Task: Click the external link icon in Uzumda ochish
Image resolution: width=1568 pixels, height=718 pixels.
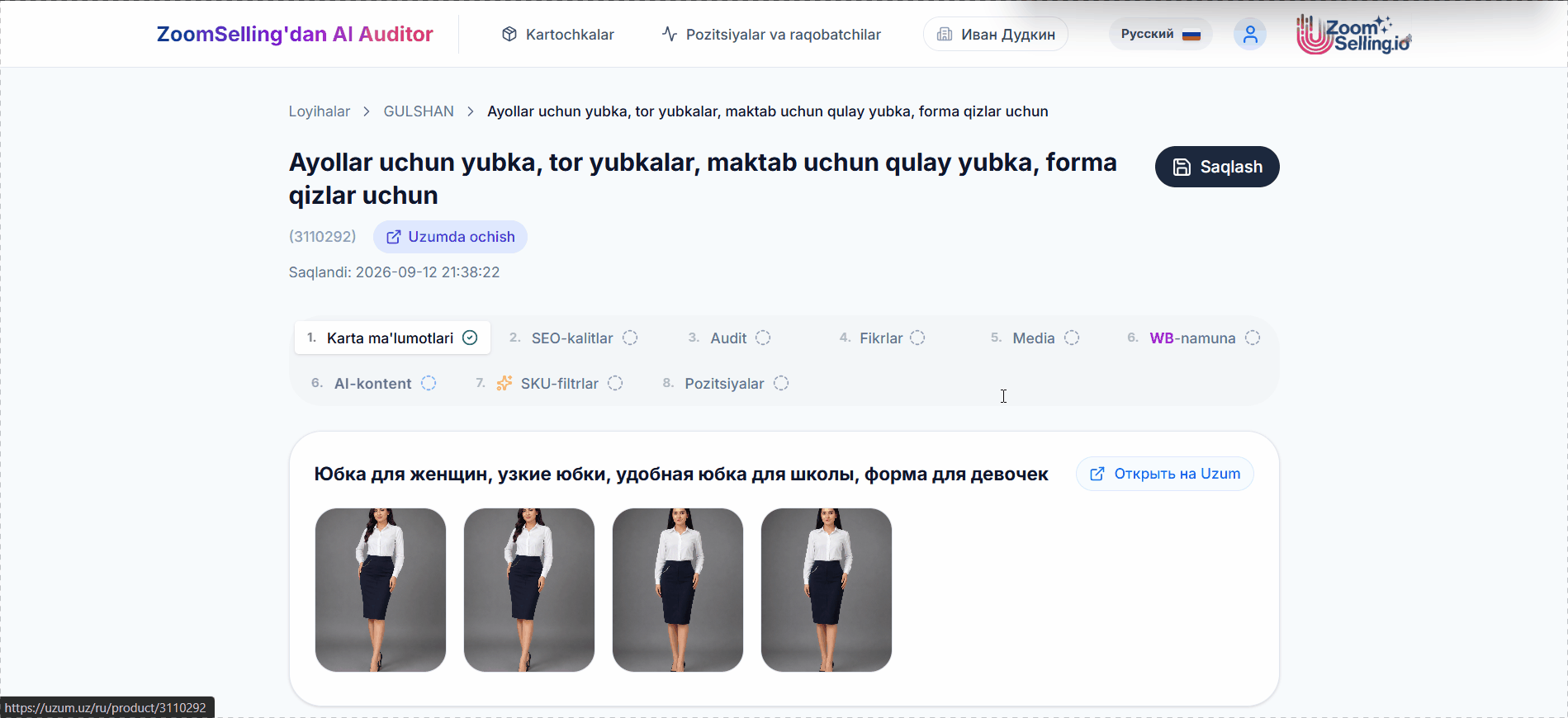Action: coord(394,237)
